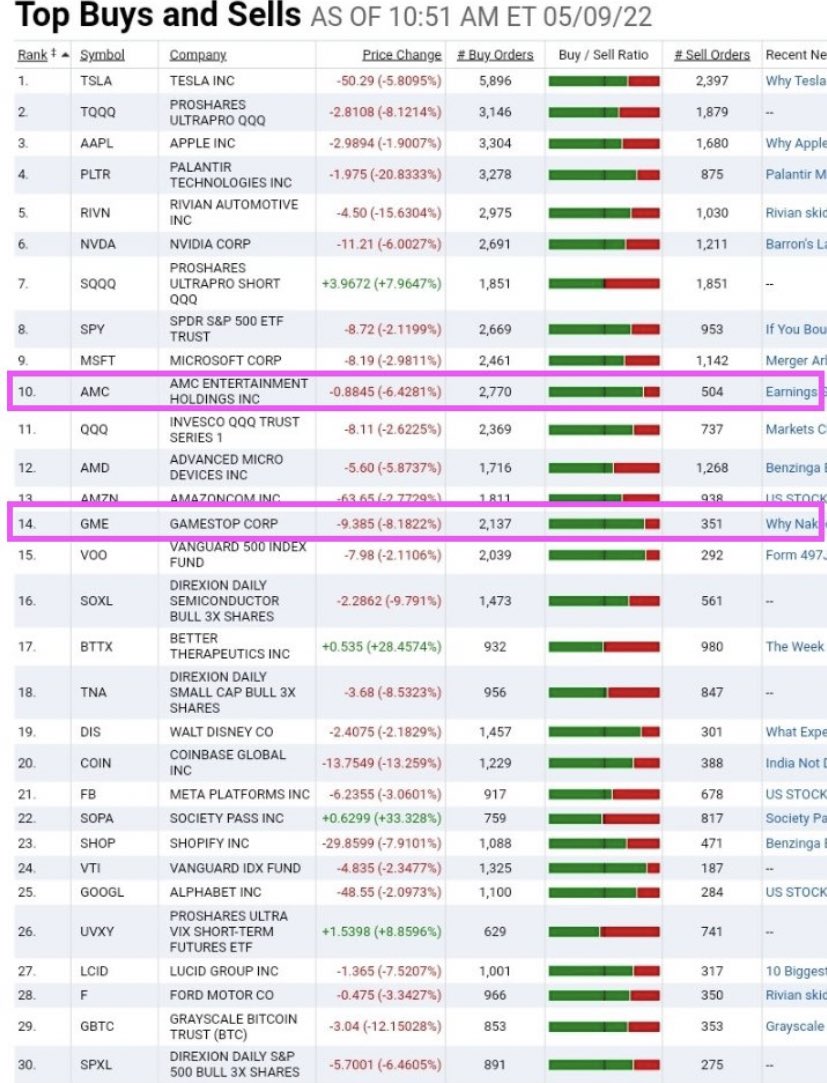This screenshot has width=827, height=1083.
Task: Click TSLA buy/sell ratio bar
Action: [x=604, y=82]
